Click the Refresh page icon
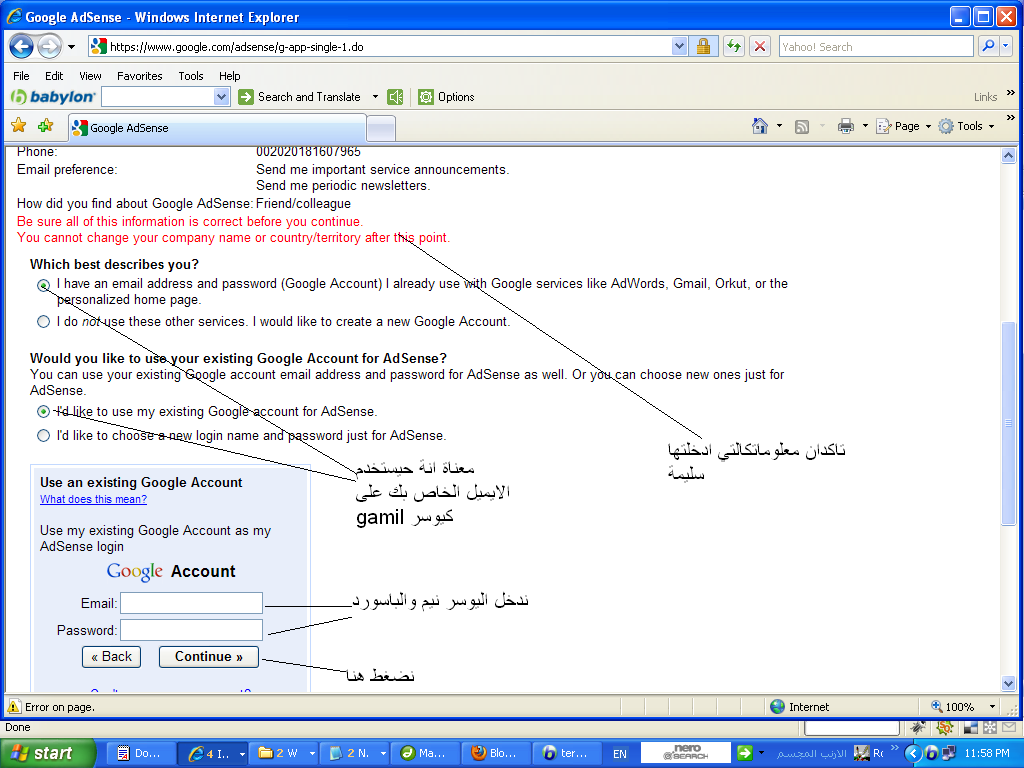 (x=734, y=46)
